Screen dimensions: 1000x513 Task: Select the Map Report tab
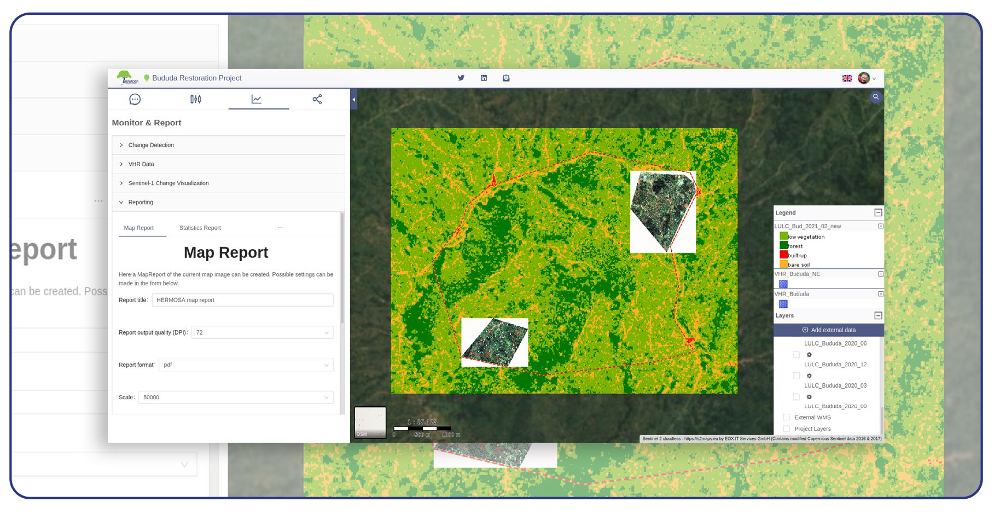pos(138,228)
